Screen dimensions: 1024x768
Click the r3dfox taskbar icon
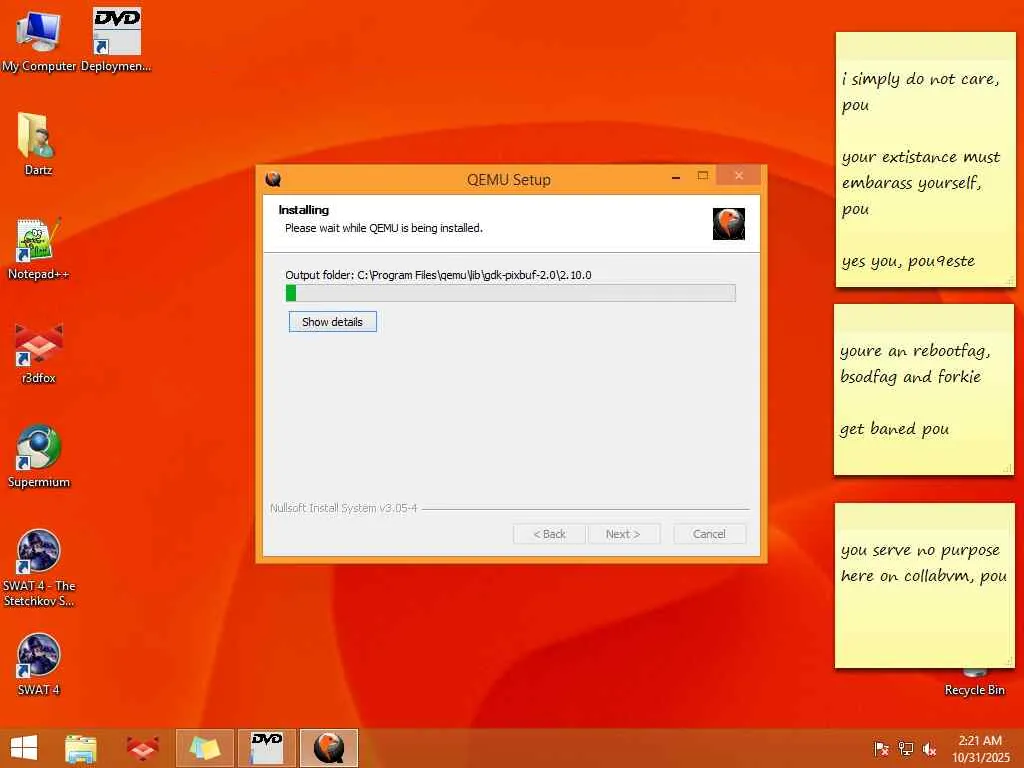point(142,748)
